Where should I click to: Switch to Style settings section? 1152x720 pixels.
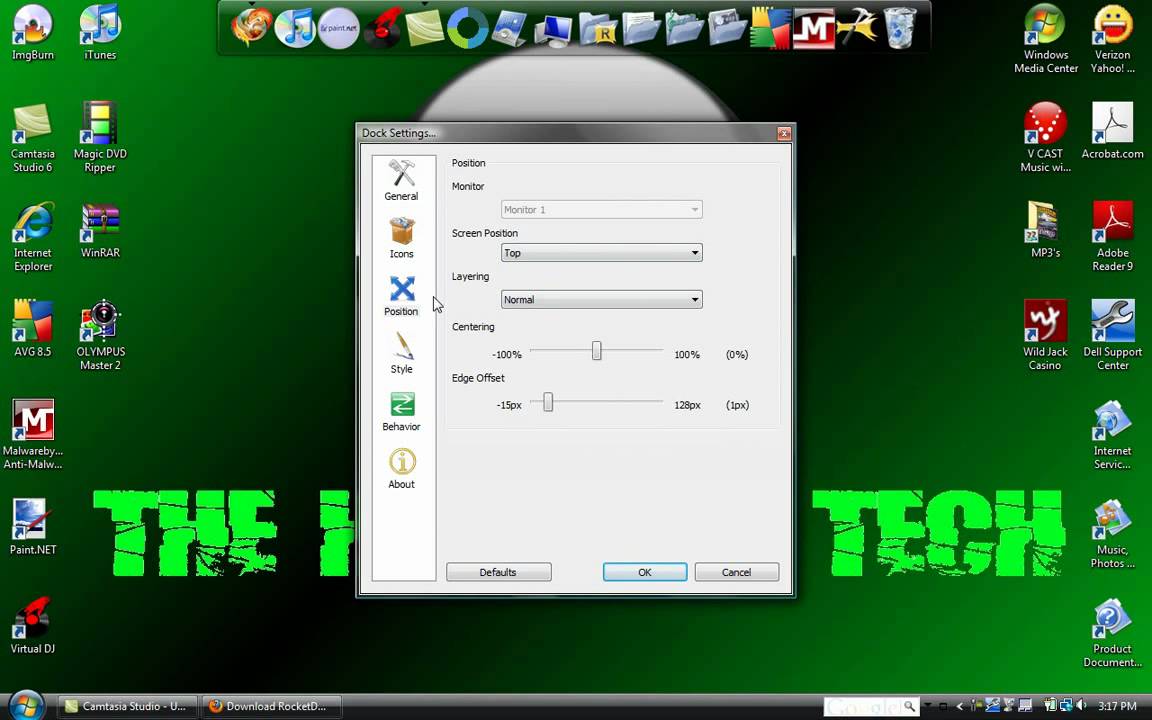(x=401, y=353)
